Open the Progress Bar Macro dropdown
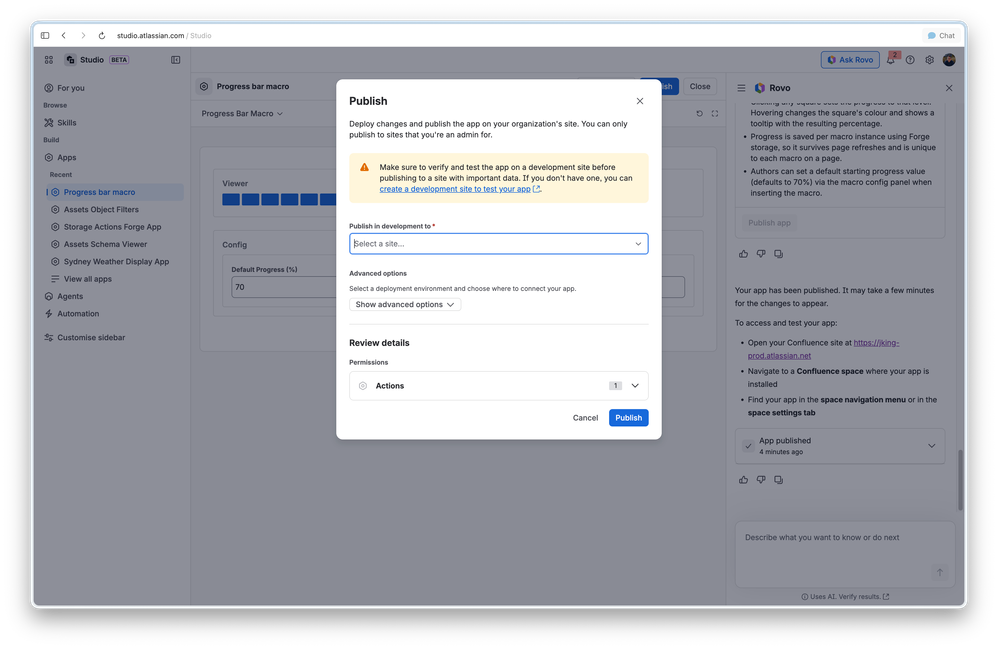Image resolution: width=998 pixels, height=649 pixels. pyautogui.click(x=242, y=114)
